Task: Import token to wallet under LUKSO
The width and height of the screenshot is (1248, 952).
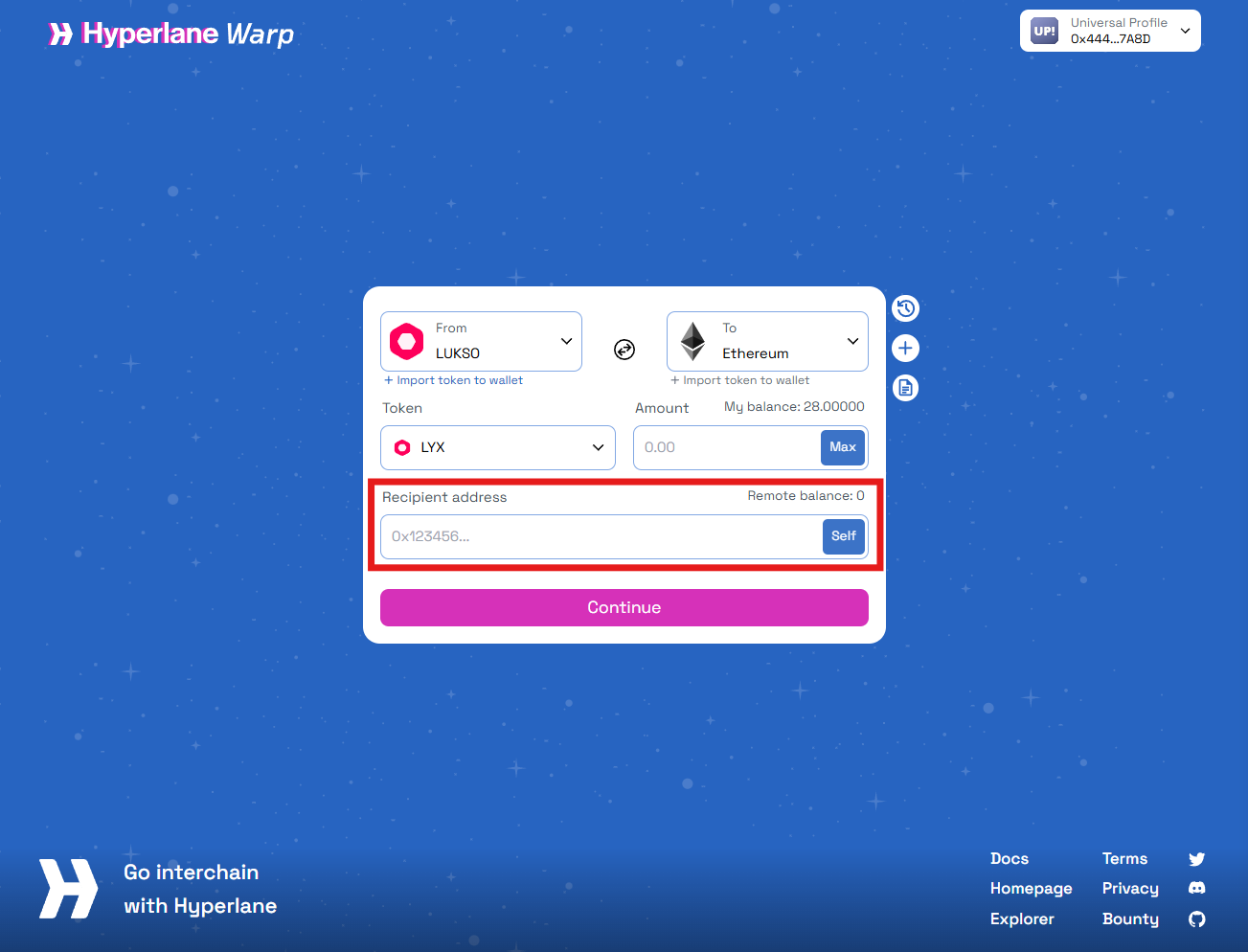Action: (x=453, y=380)
